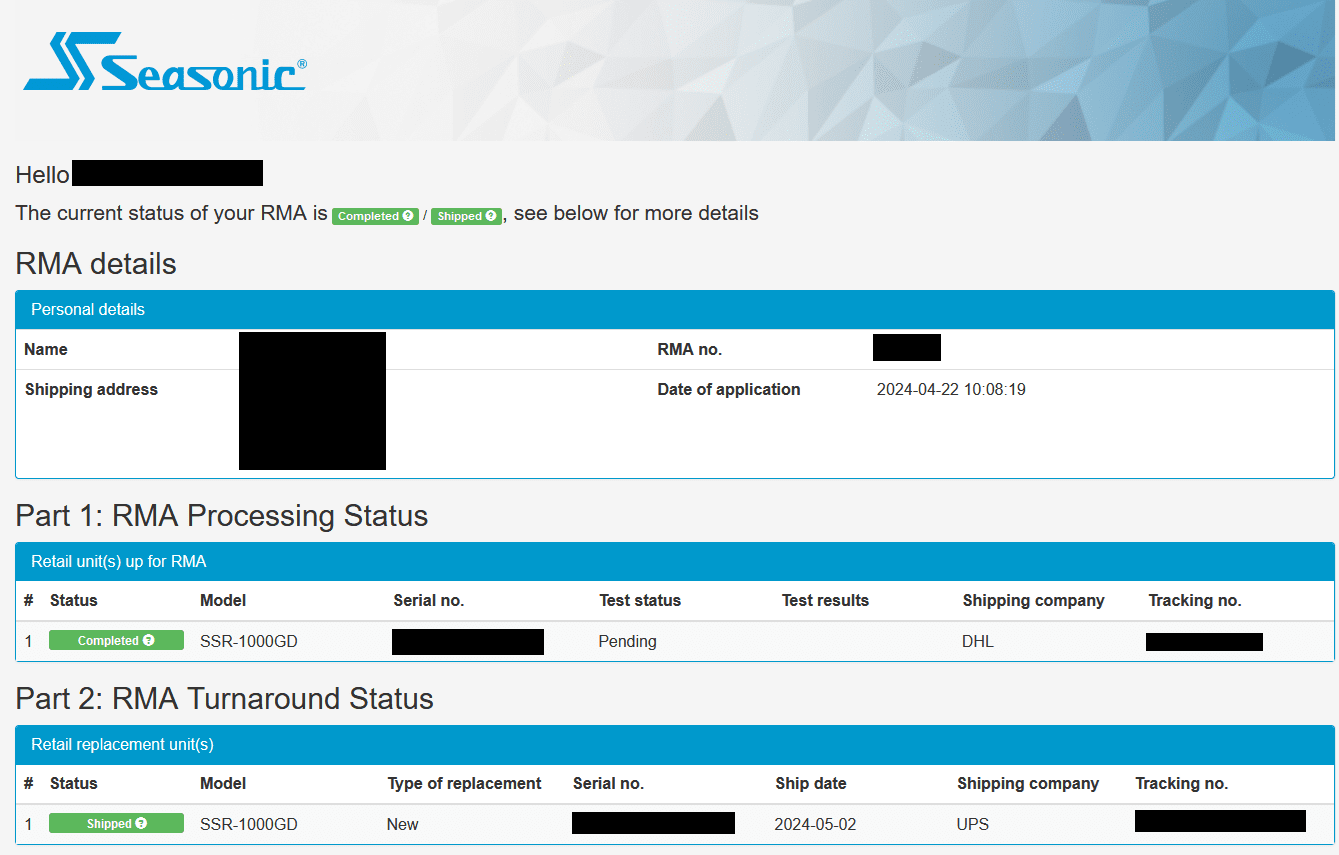The image size is (1339, 855).
Task: Click the Status column header in the Part 1 table
Action: [74, 601]
